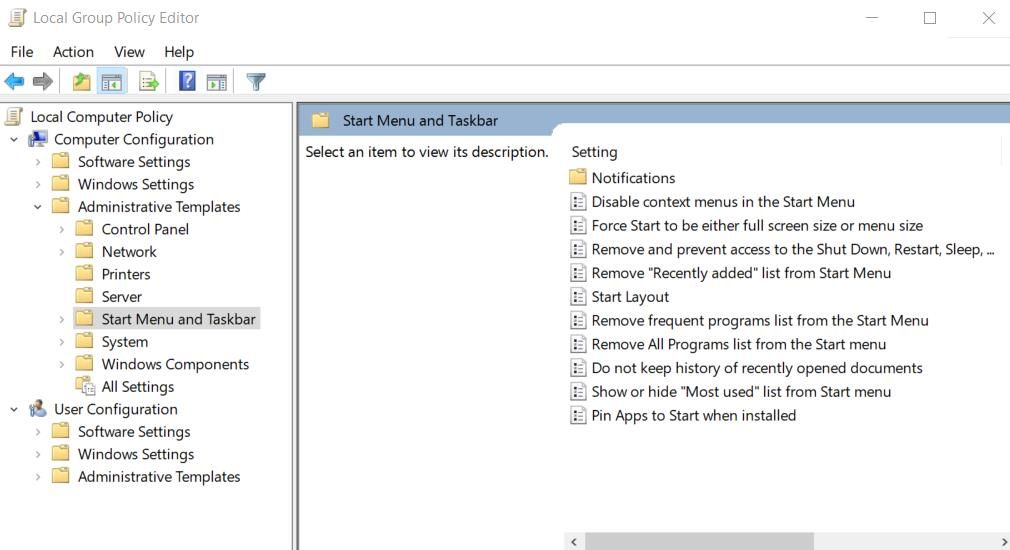Open Help via the question mark icon
Screen dimensions: 1010x550
coord(186,82)
